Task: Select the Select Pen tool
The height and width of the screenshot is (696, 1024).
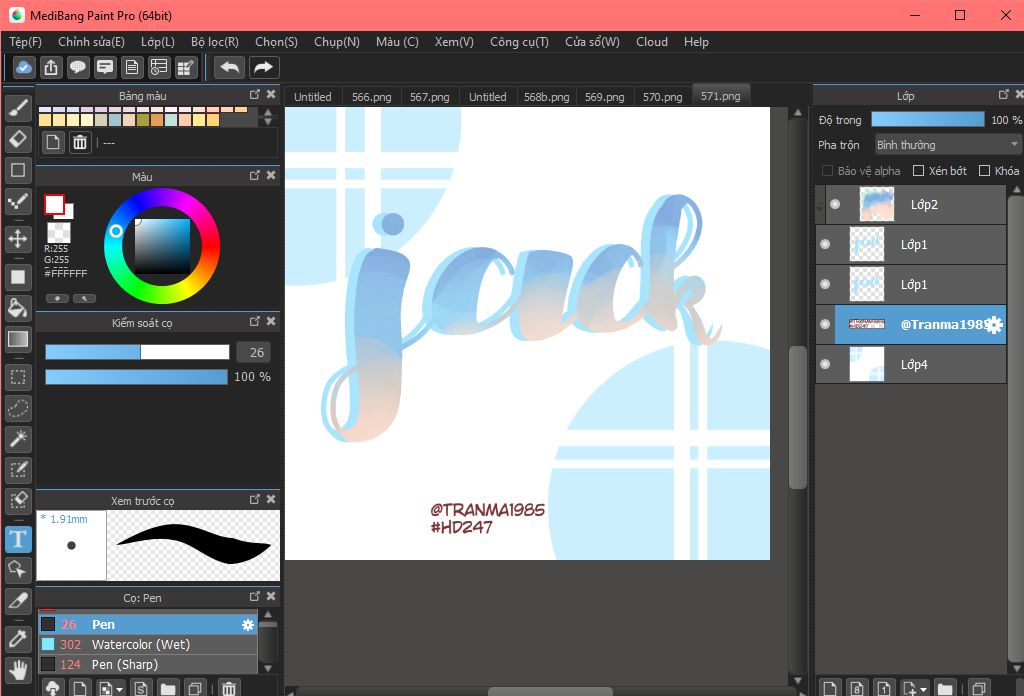Action: click(x=18, y=470)
